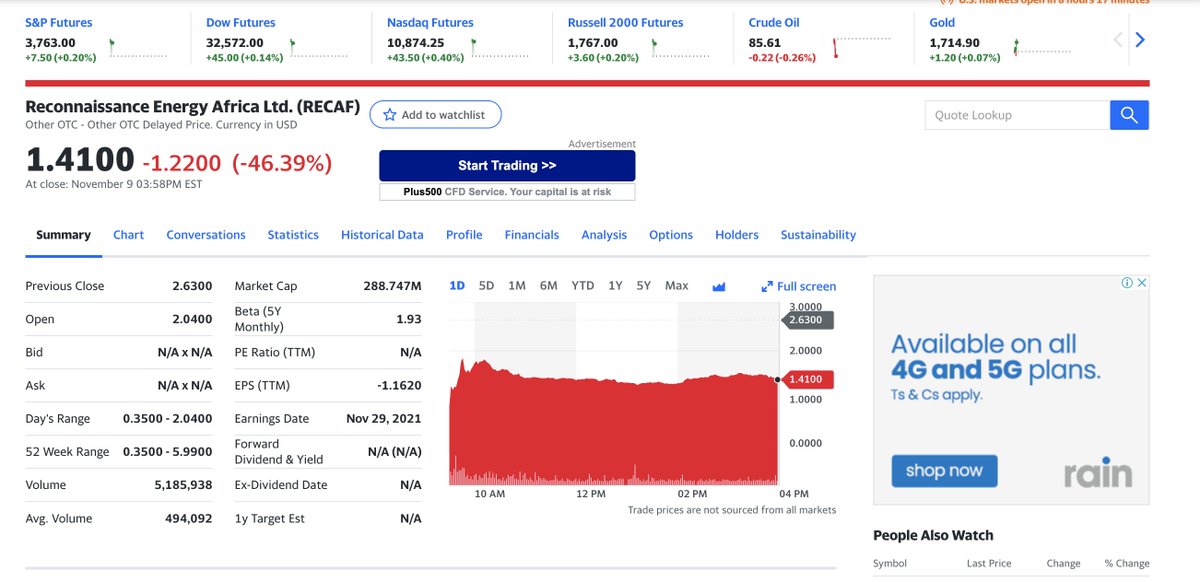Click the Open value 2.0400

click(192, 319)
